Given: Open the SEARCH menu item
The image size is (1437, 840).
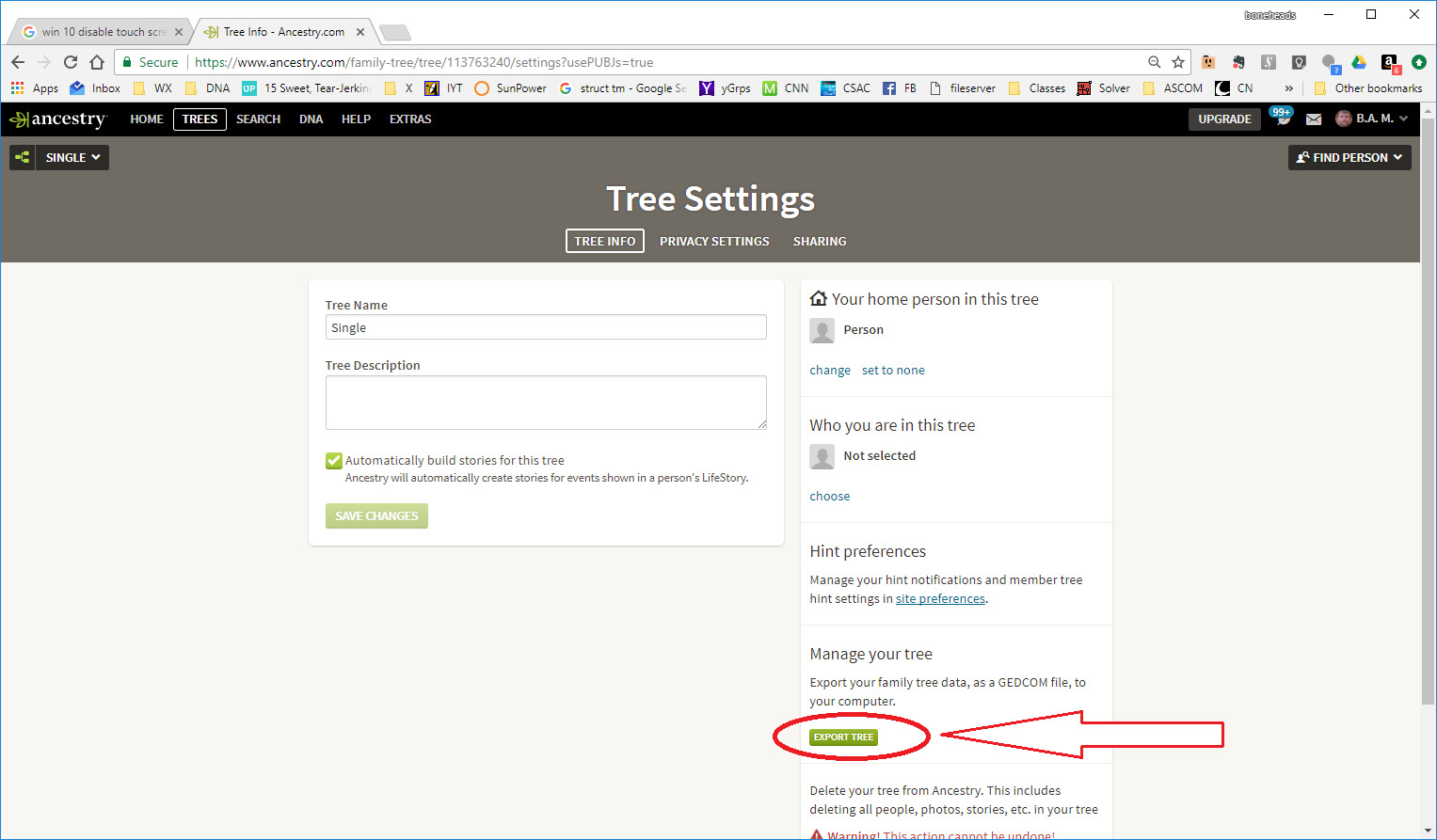Looking at the screenshot, I should pos(258,119).
